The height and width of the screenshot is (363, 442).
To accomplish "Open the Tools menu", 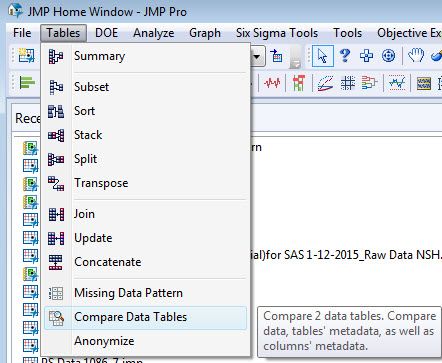I will click(x=348, y=33).
